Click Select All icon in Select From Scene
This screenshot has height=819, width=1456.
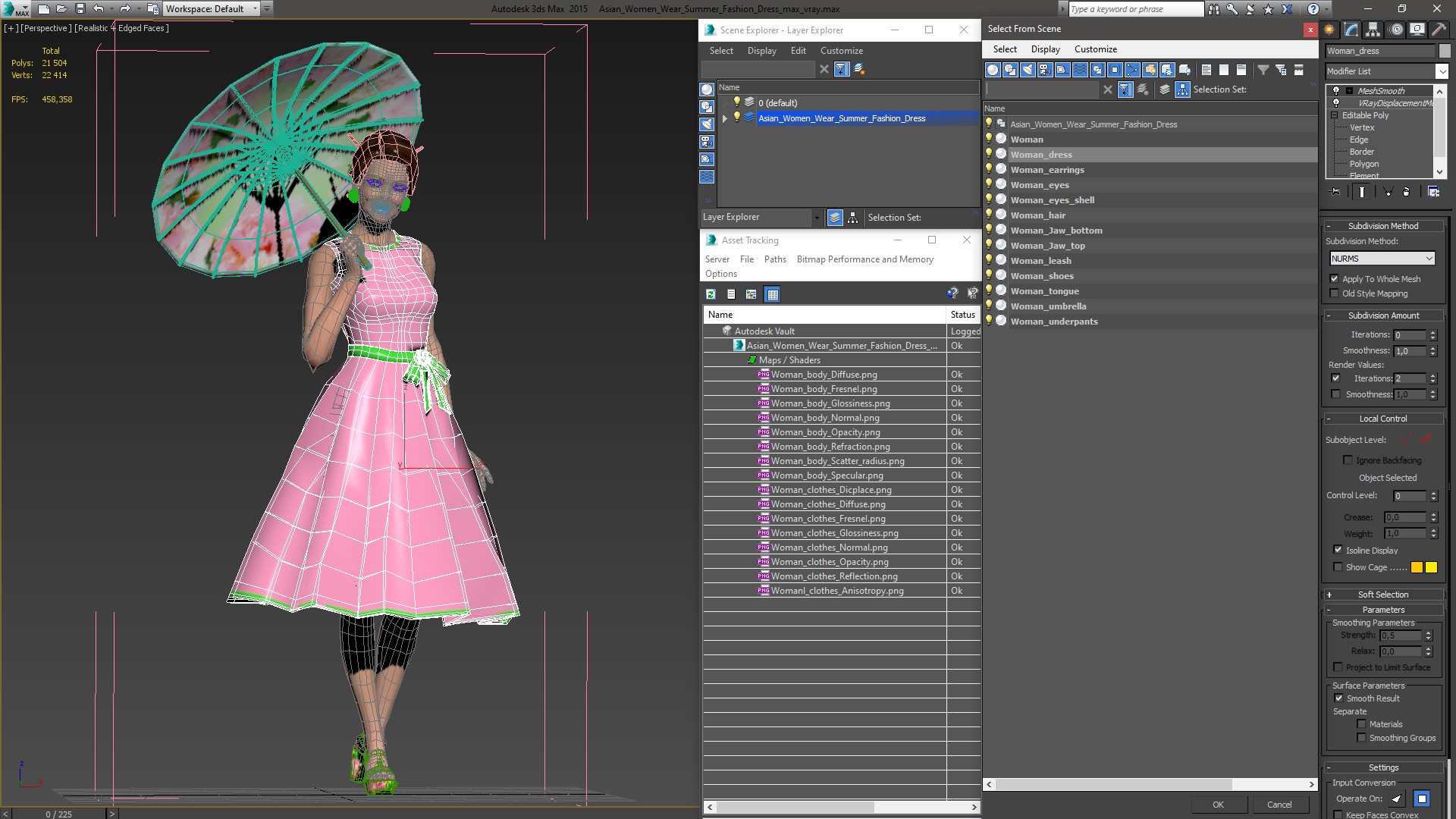click(x=1207, y=70)
